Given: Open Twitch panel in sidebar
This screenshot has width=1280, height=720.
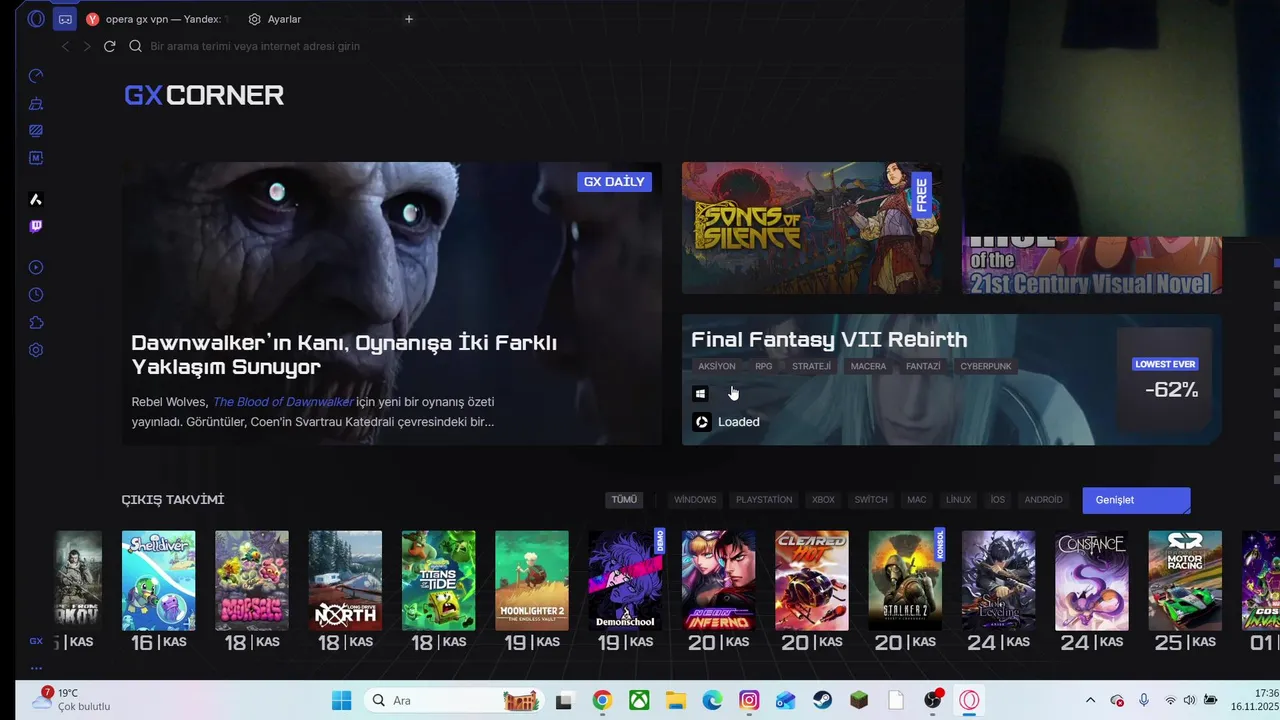Looking at the screenshot, I should pyautogui.click(x=36, y=226).
